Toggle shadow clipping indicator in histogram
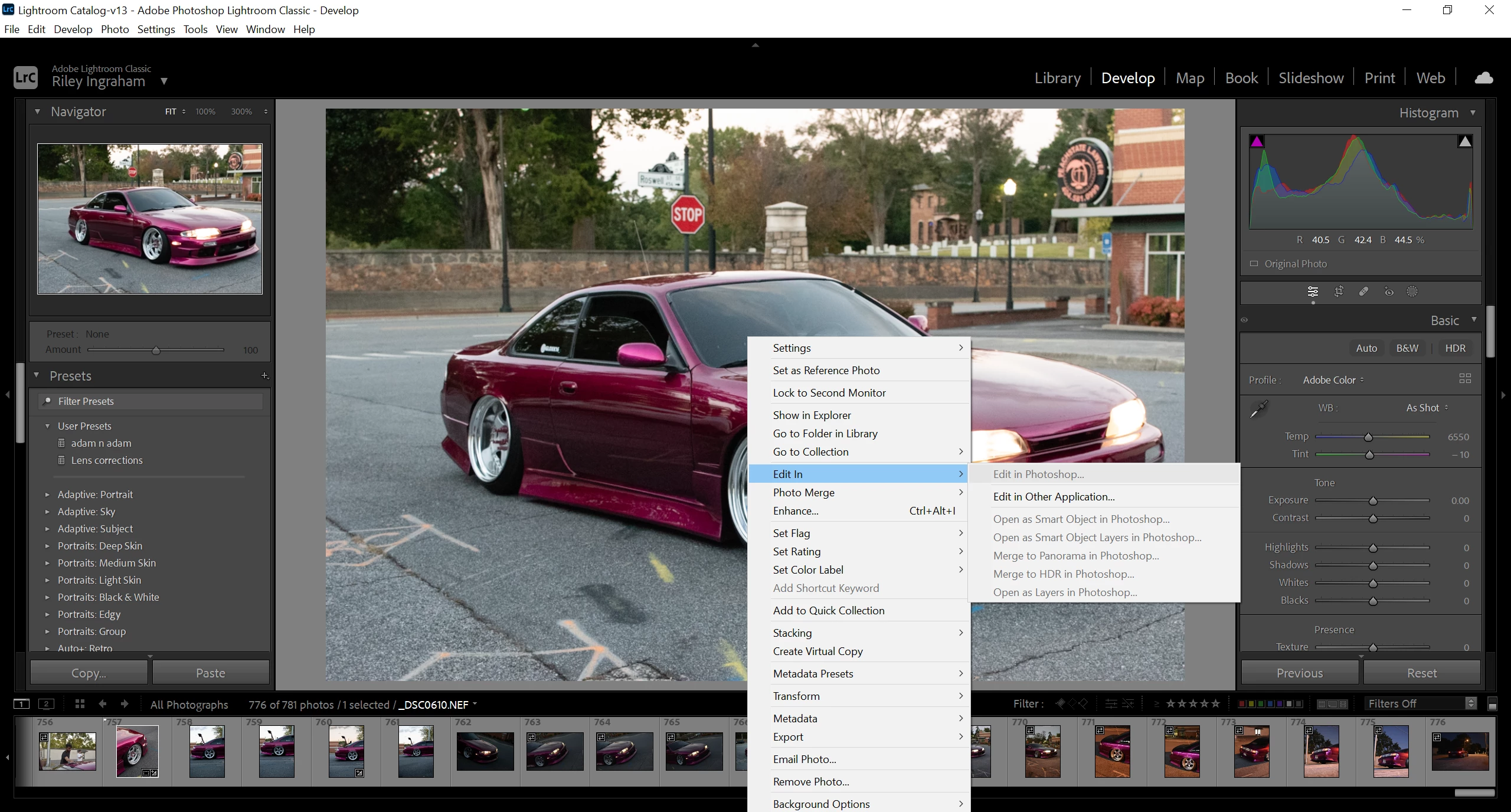This screenshot has width=1511, height=812. [x=1257, y=142]
